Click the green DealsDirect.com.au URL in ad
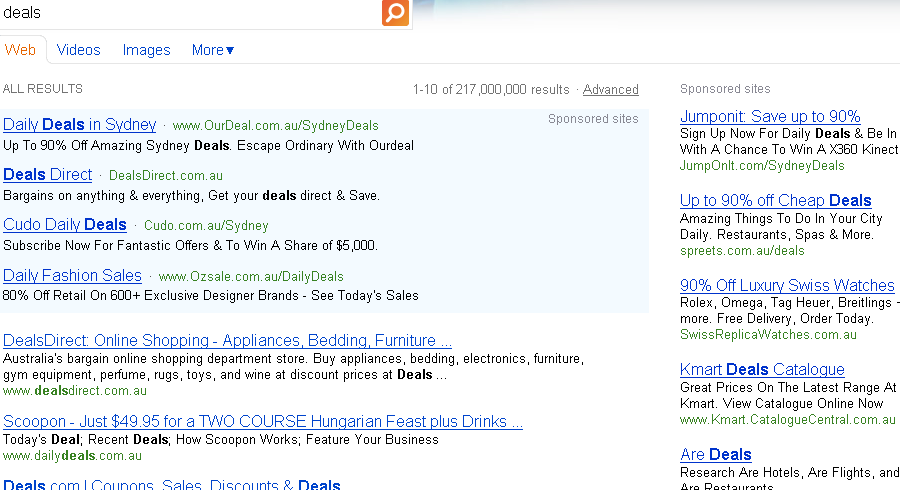The width and height of the screenshot is (900, 490). pos(166,176)
